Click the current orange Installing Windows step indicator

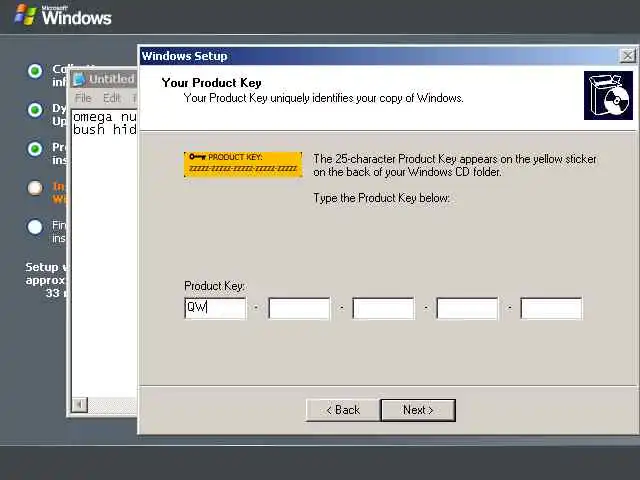click(35, 188)
